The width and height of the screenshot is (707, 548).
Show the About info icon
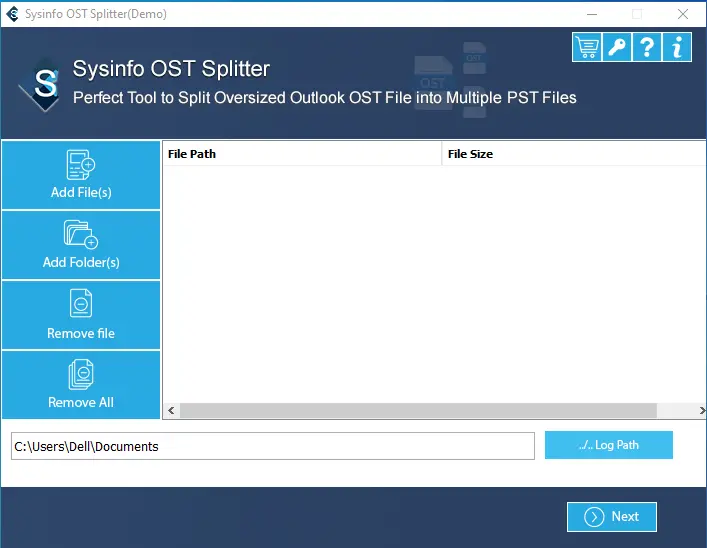[677, 47]
